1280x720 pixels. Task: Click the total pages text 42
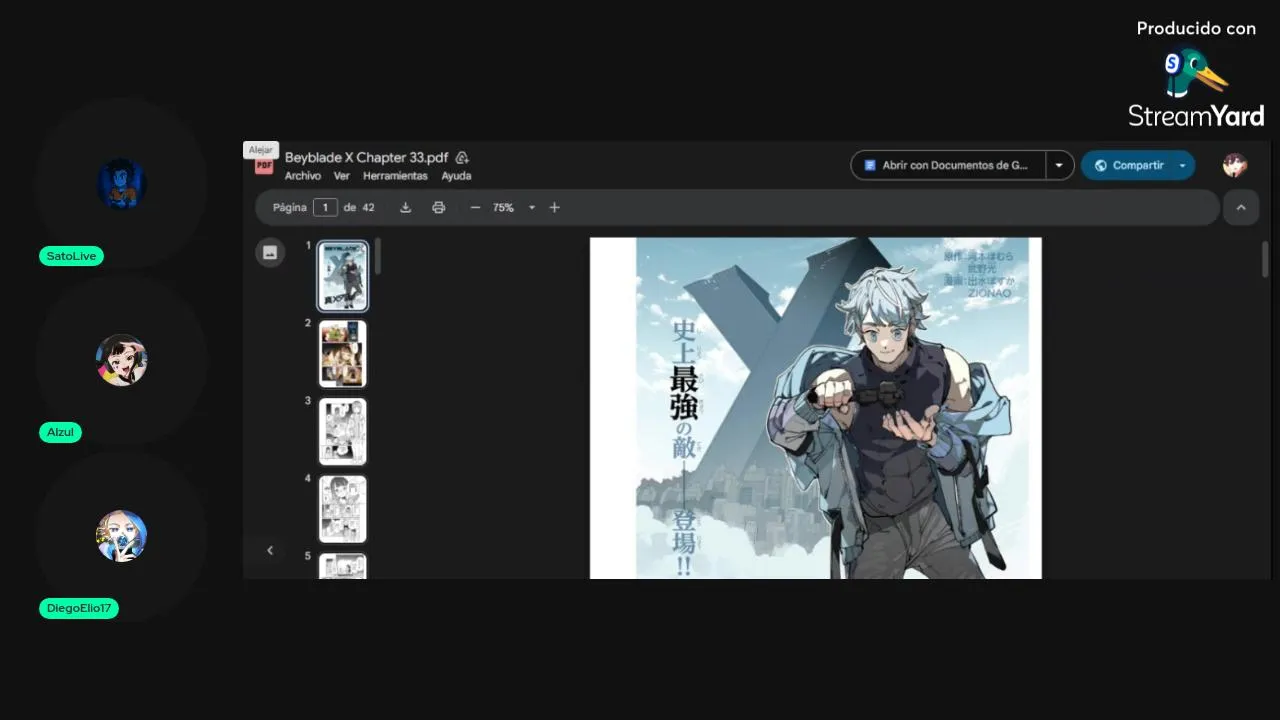click(368, 207)
